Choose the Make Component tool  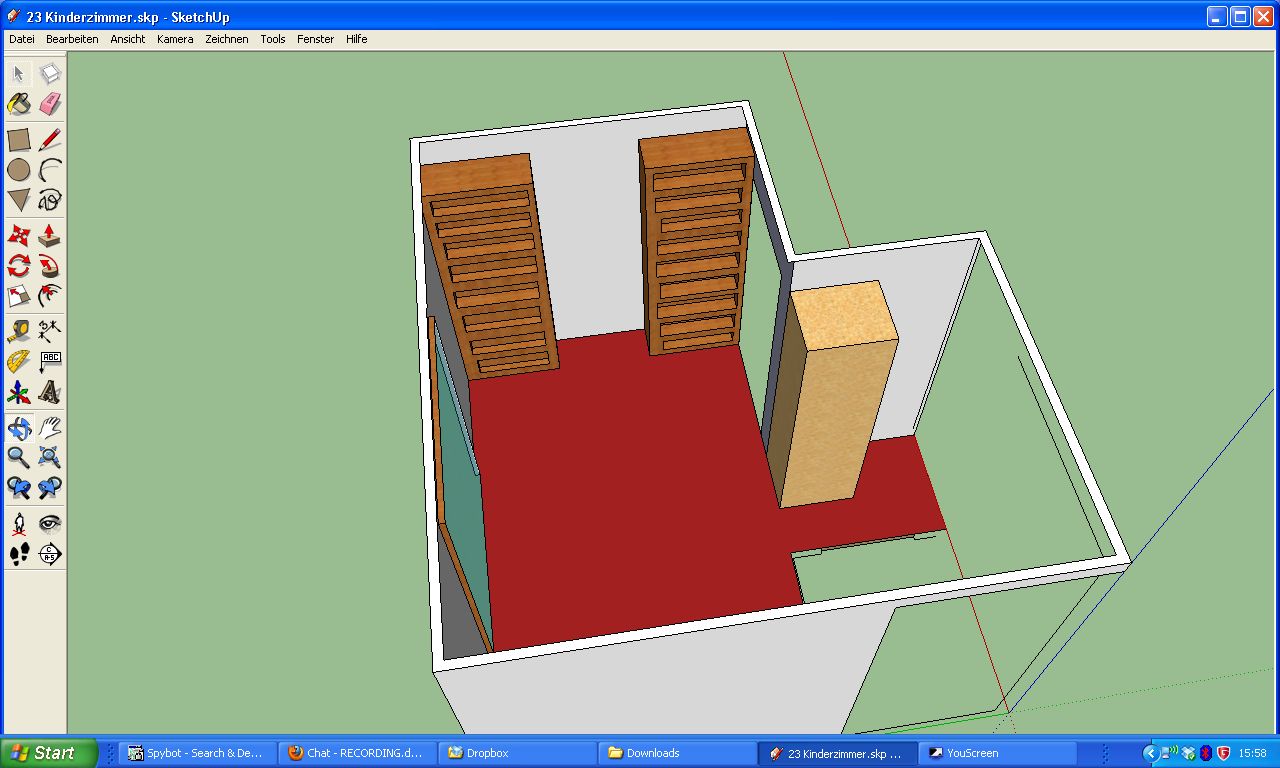(x=50, y=74)
